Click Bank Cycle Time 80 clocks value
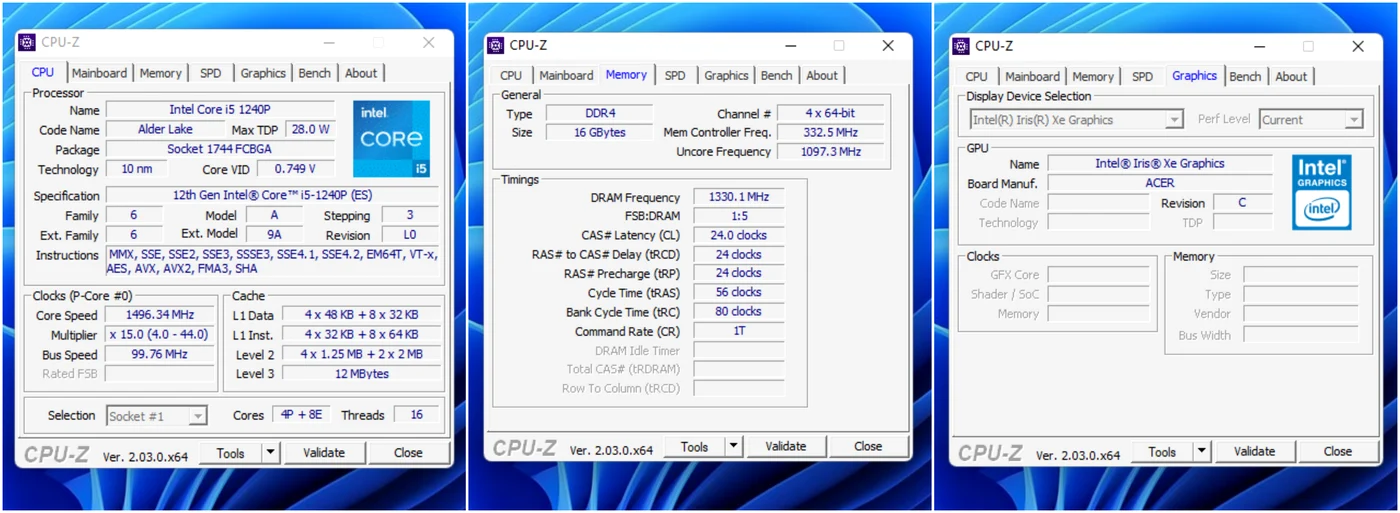1400x513 pixels. [738, 312]
